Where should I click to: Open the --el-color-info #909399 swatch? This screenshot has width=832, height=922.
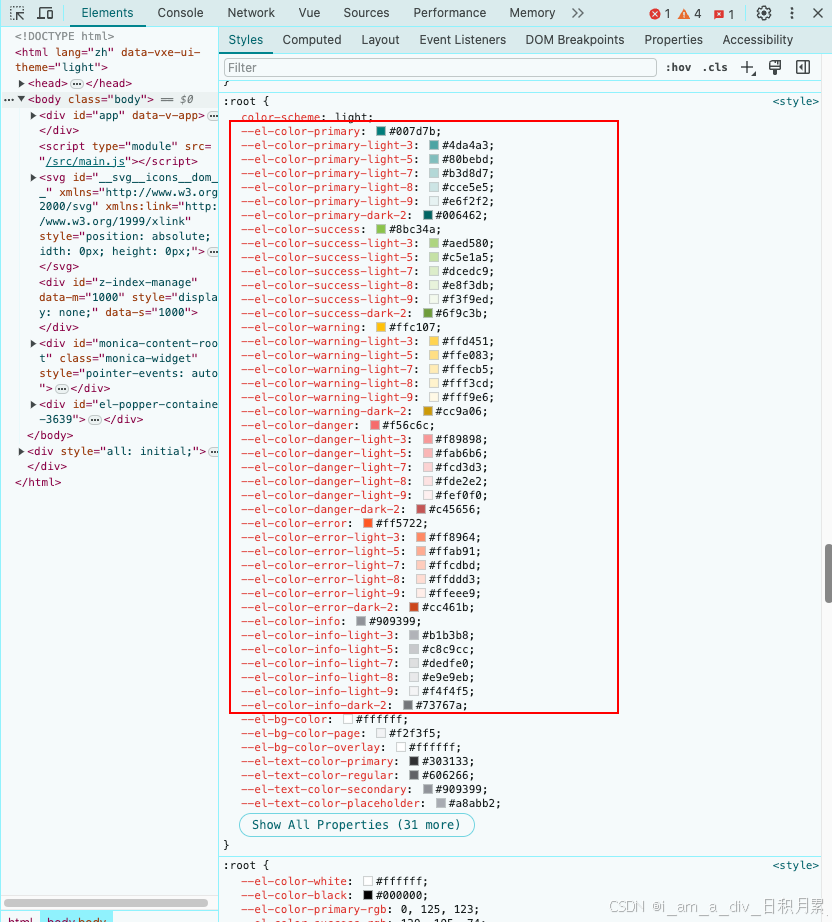(361, 622)
